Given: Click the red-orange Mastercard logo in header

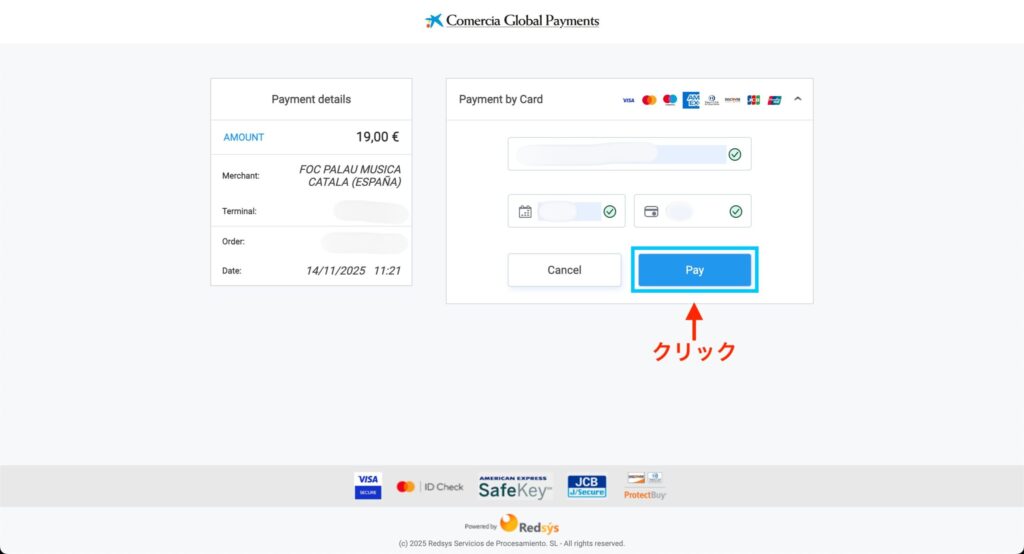Looking at the screenshot, I should click(649, 100).
